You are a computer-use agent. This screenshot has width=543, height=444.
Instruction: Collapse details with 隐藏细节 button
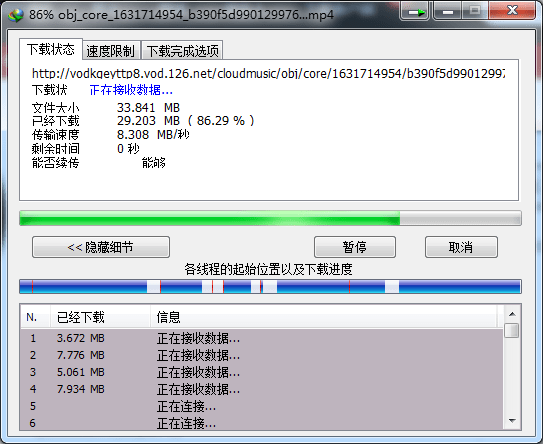101,247
